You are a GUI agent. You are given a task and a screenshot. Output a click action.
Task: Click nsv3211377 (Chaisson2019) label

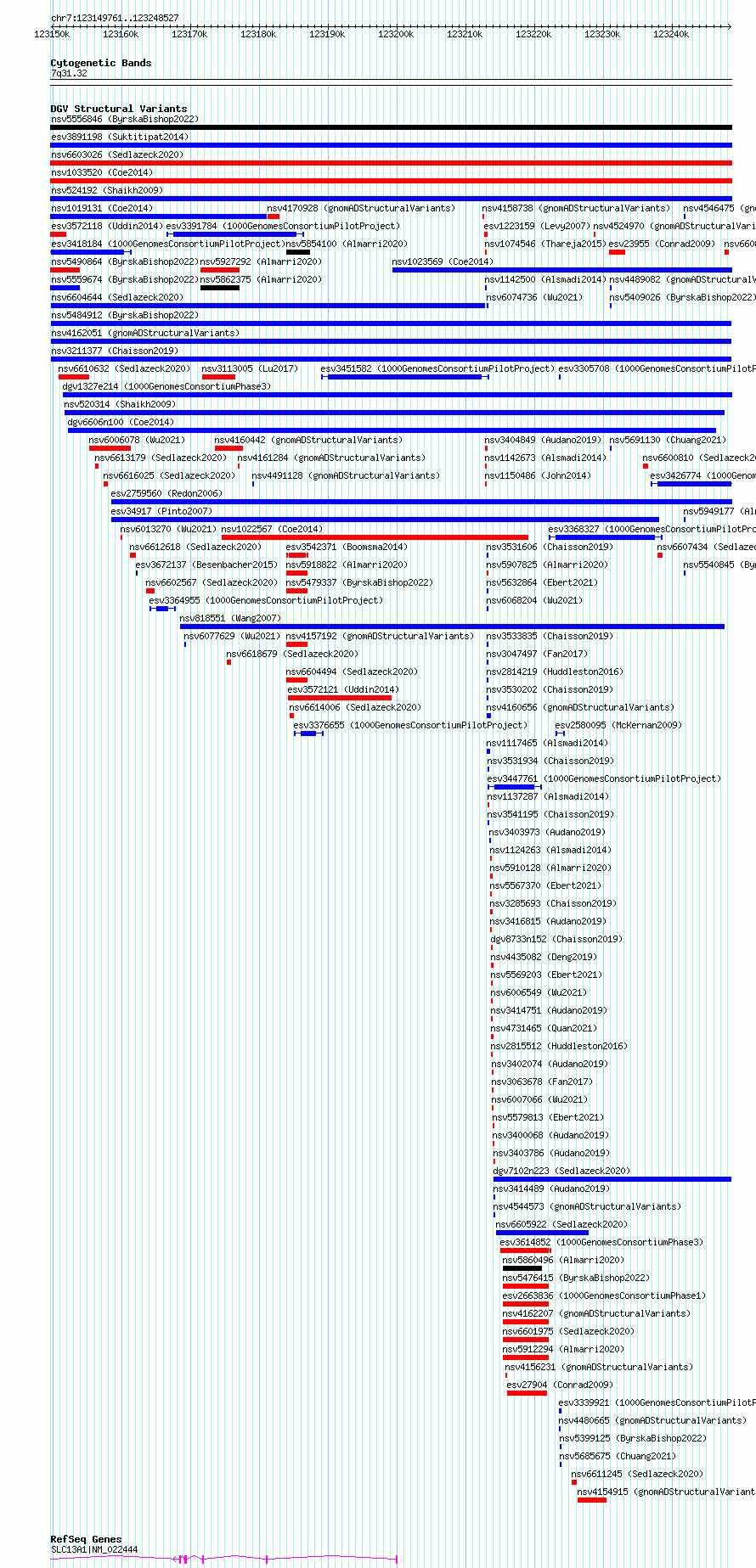115,351
